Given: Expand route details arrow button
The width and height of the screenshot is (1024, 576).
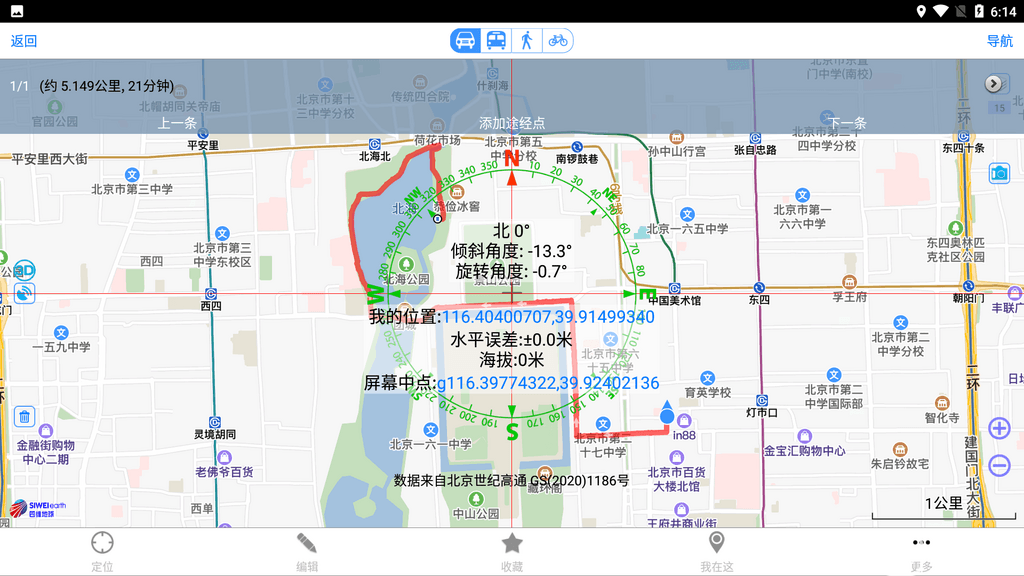Looking at the screenshot, I should (x=993, y=84).
